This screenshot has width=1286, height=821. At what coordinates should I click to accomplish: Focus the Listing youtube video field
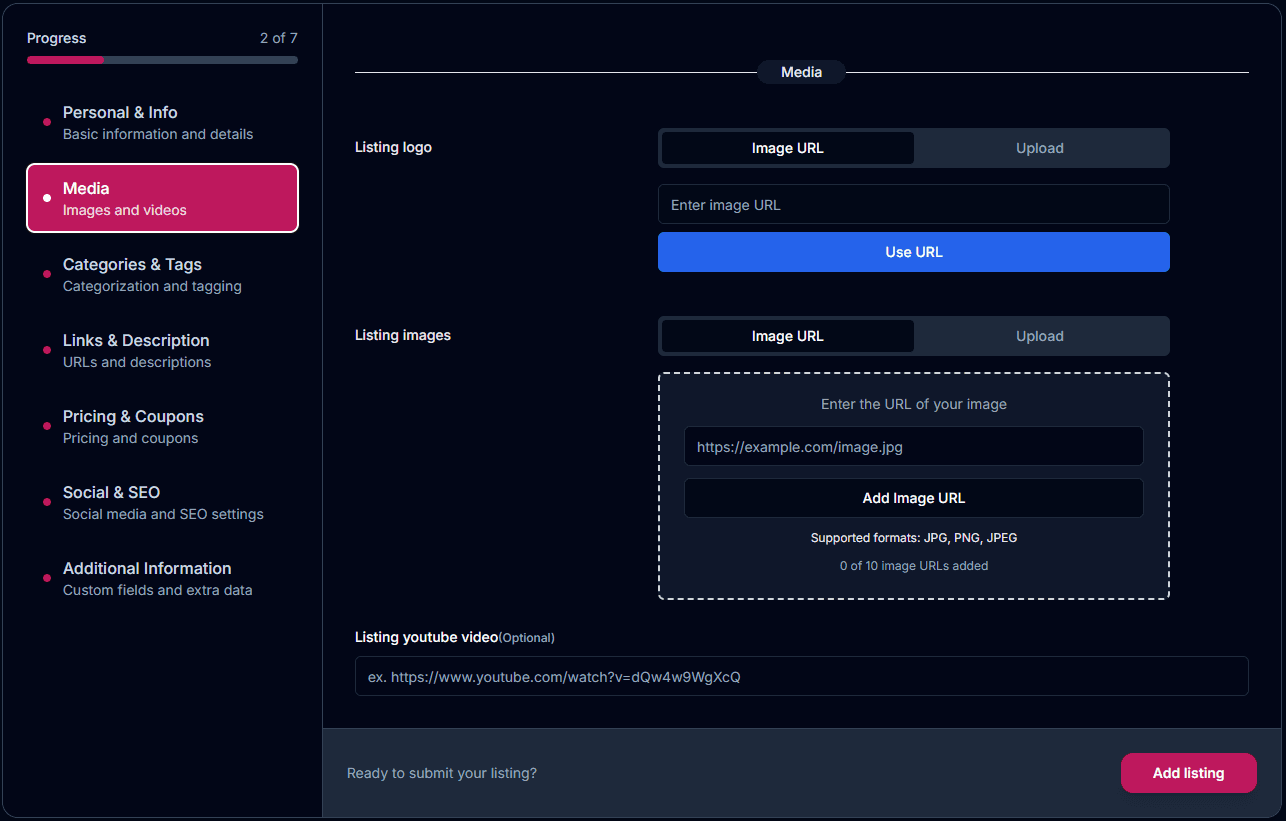[801, 677]
